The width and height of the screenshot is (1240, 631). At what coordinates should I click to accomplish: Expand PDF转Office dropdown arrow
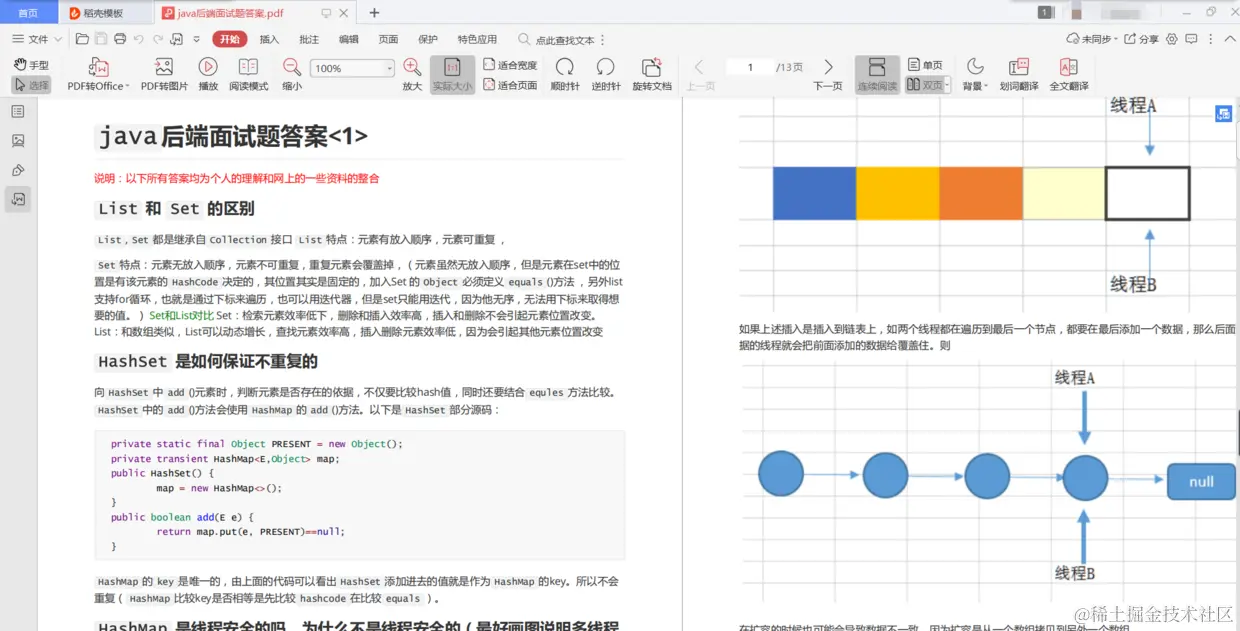[128, 87]
